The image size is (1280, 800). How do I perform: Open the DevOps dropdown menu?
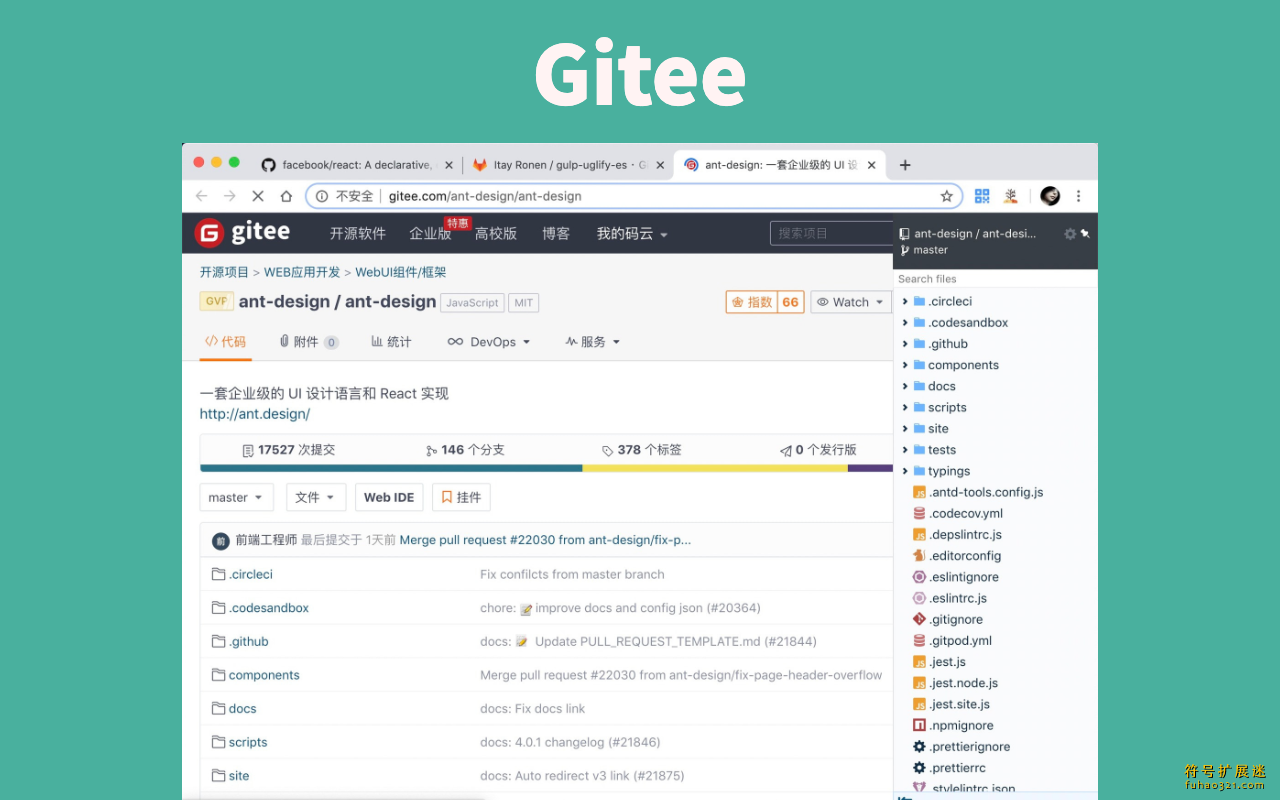click(489, 342)
